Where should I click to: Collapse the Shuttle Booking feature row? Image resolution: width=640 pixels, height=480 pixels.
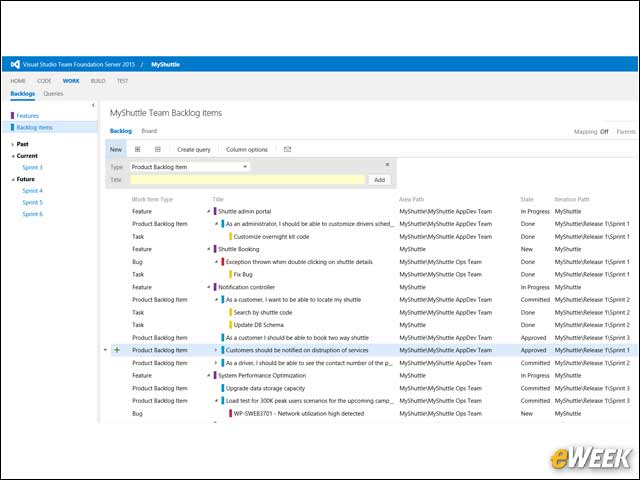pyautogui.click(x=209, y=249)
